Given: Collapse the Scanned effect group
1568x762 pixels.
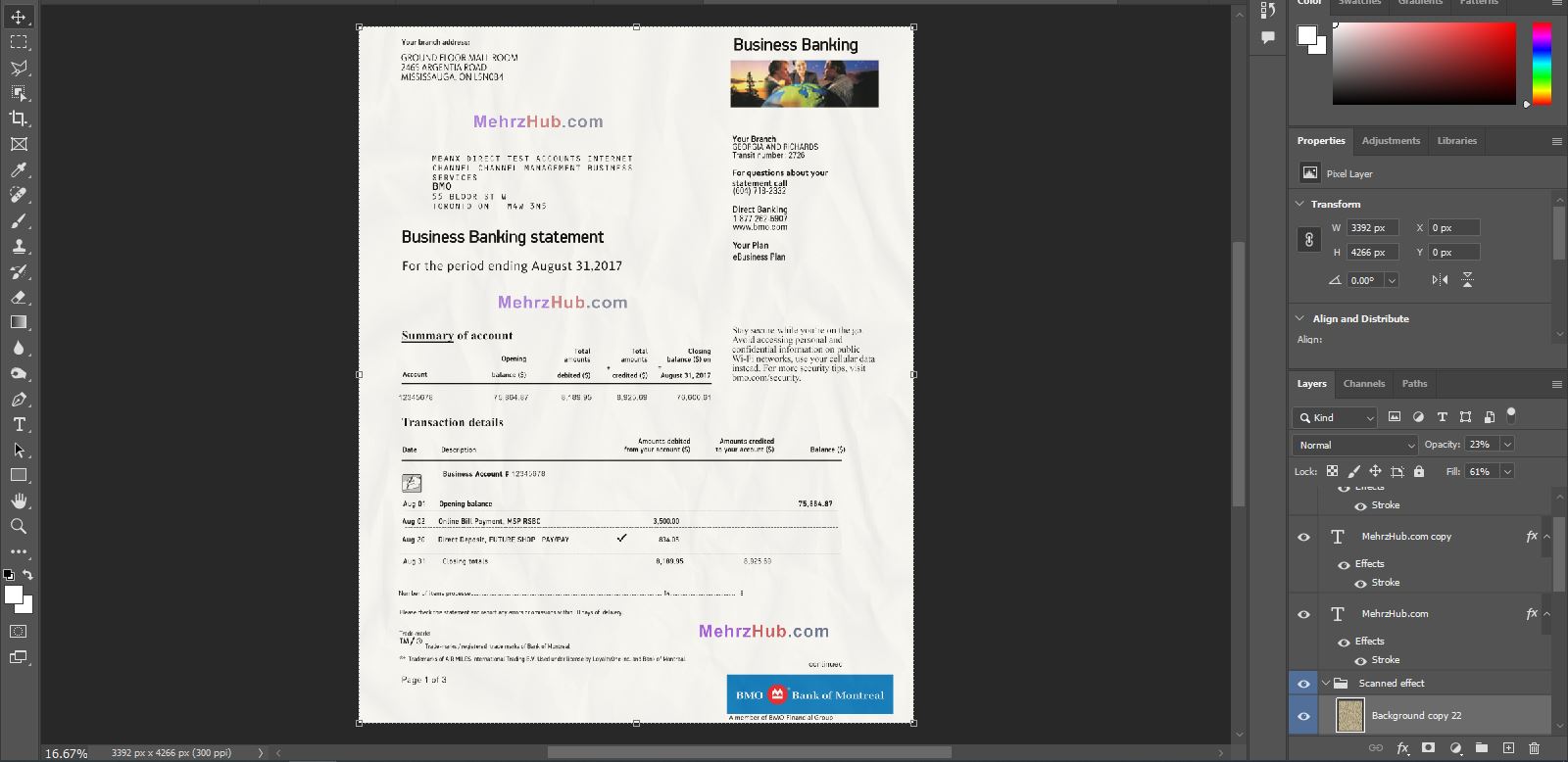Looking at the screenshot, I should click(1326, 684).
